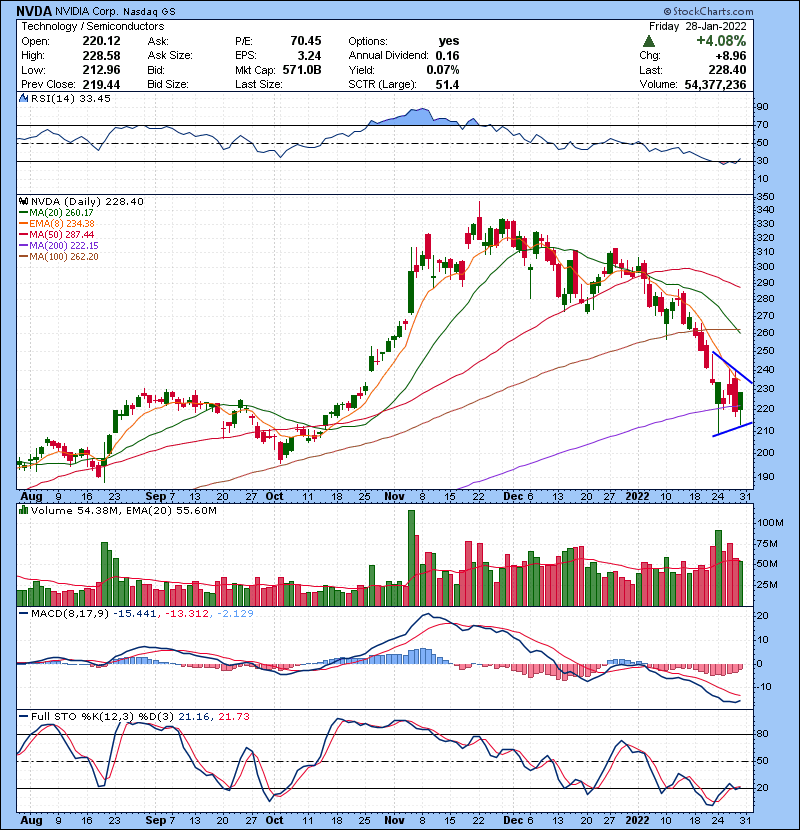
Task: Click the SCTR (Large) value 51.4
Action: (447, 84)
